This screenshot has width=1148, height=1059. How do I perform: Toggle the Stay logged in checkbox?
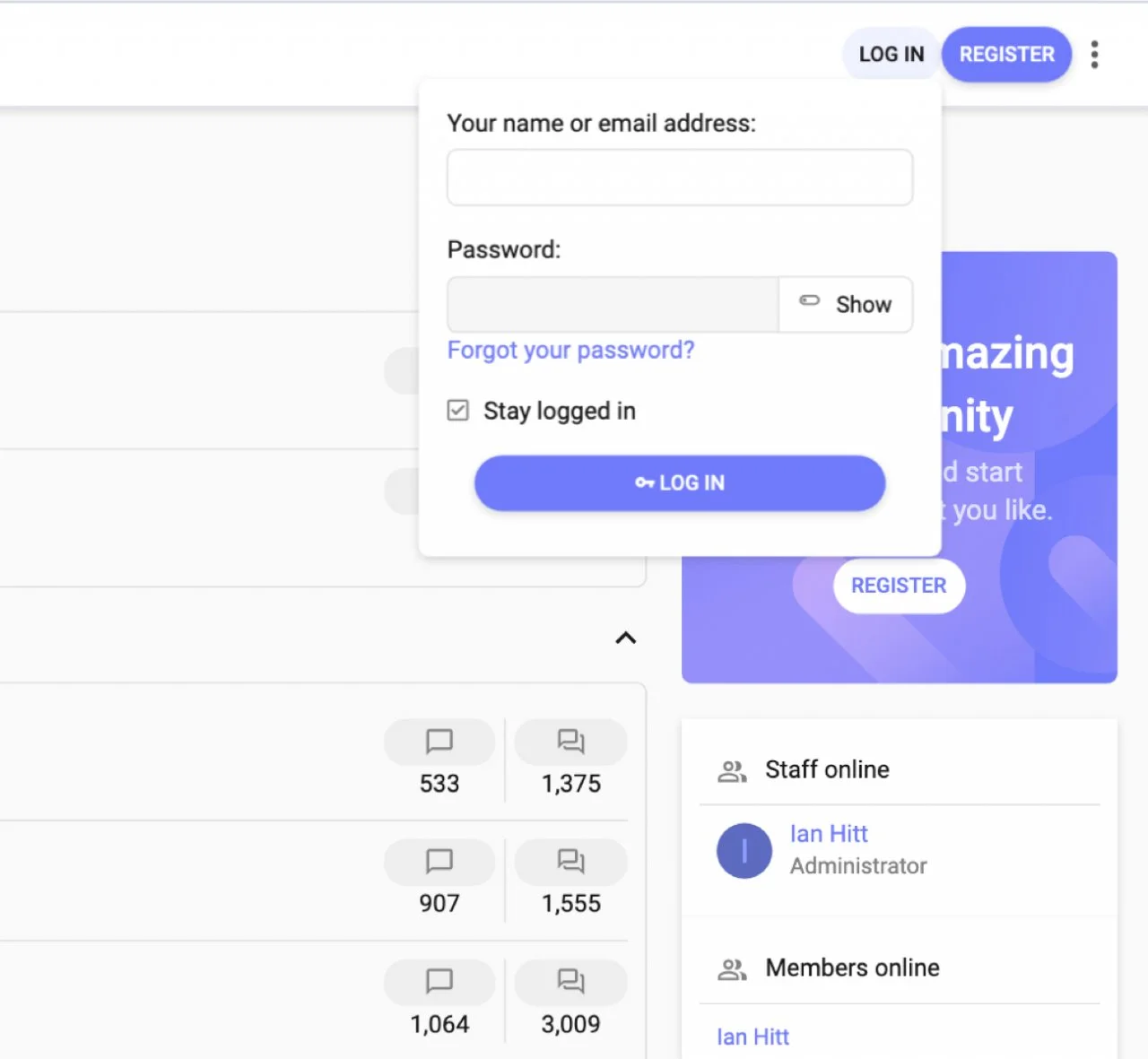pos(458,411)
